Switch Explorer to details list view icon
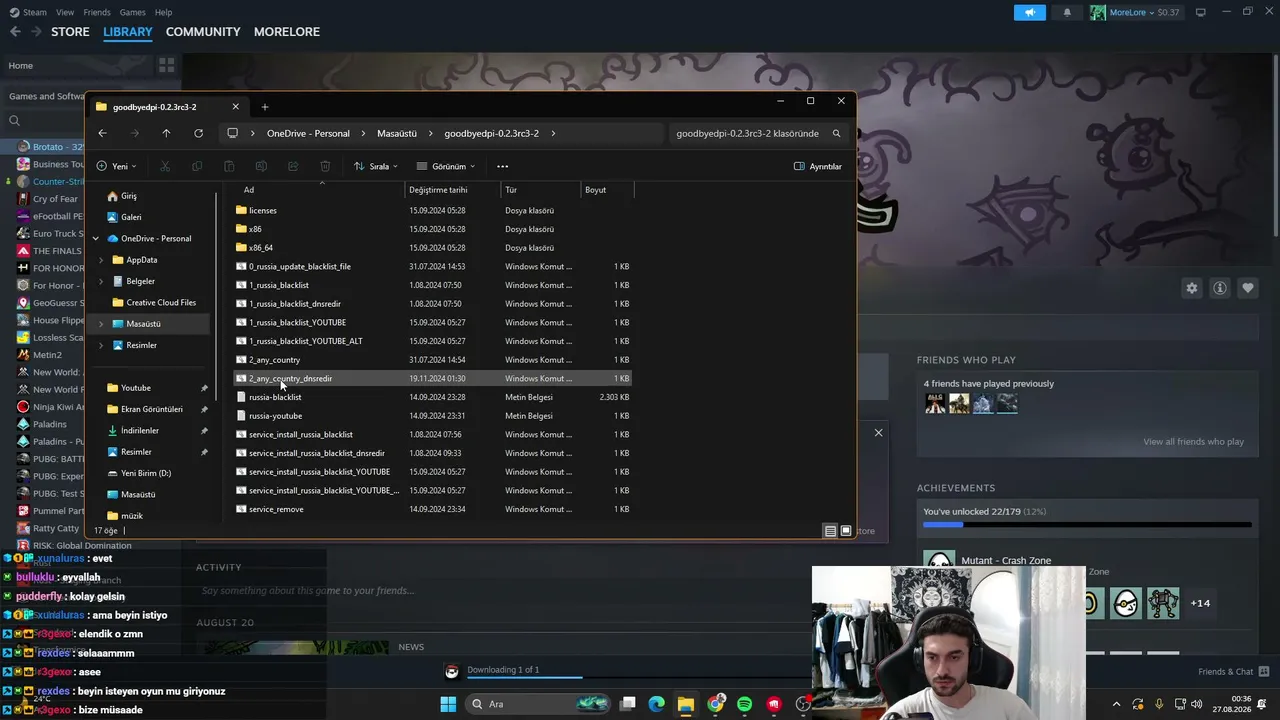This screenshot has width=1280, height=720. pyautogui.click(x=830, y=531)
